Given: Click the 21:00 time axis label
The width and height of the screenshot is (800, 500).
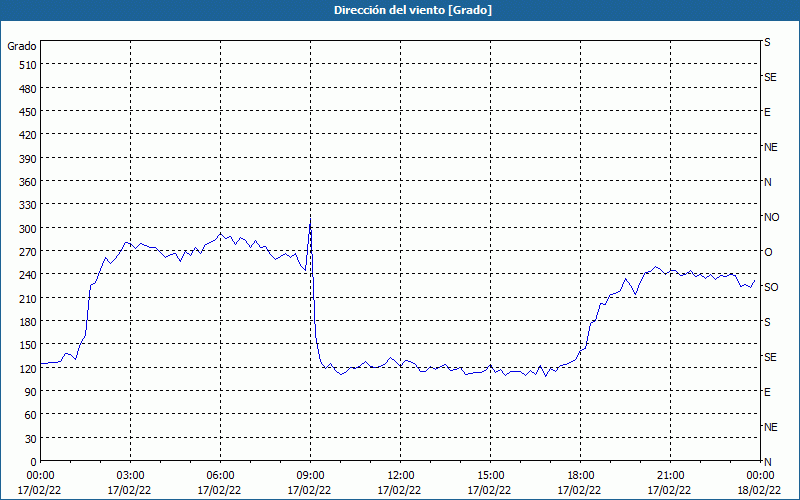Looking at the screenshot, I should 670,476.
